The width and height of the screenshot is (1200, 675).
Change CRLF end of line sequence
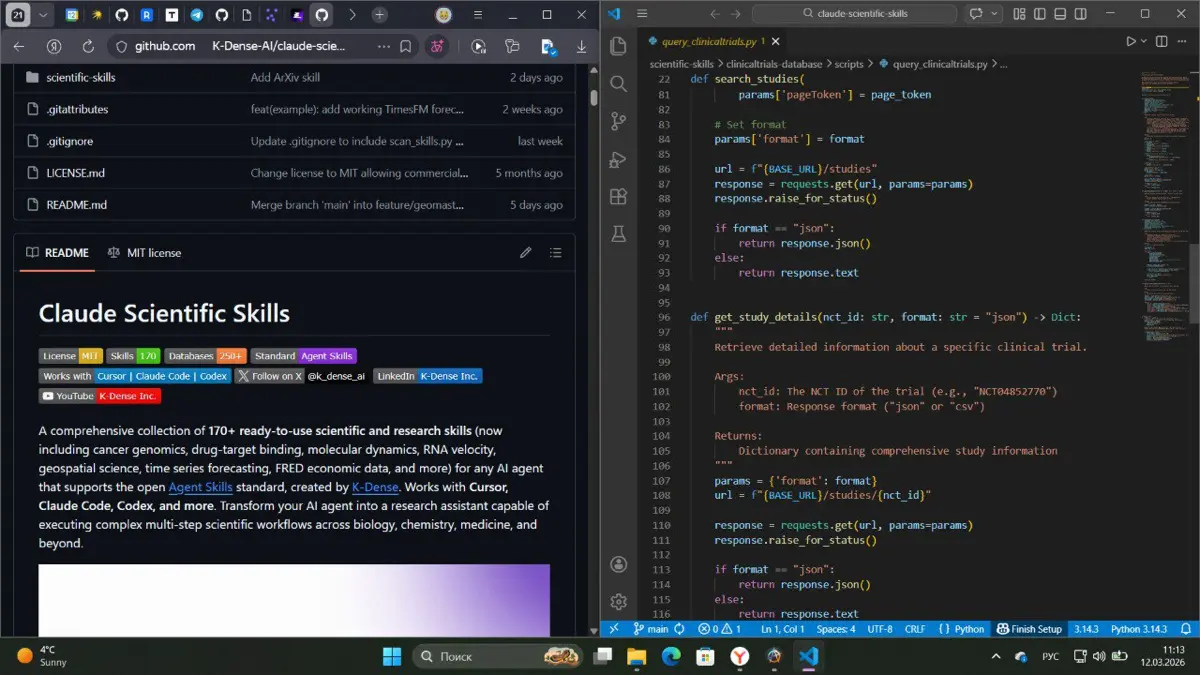[x=915, y=629]
